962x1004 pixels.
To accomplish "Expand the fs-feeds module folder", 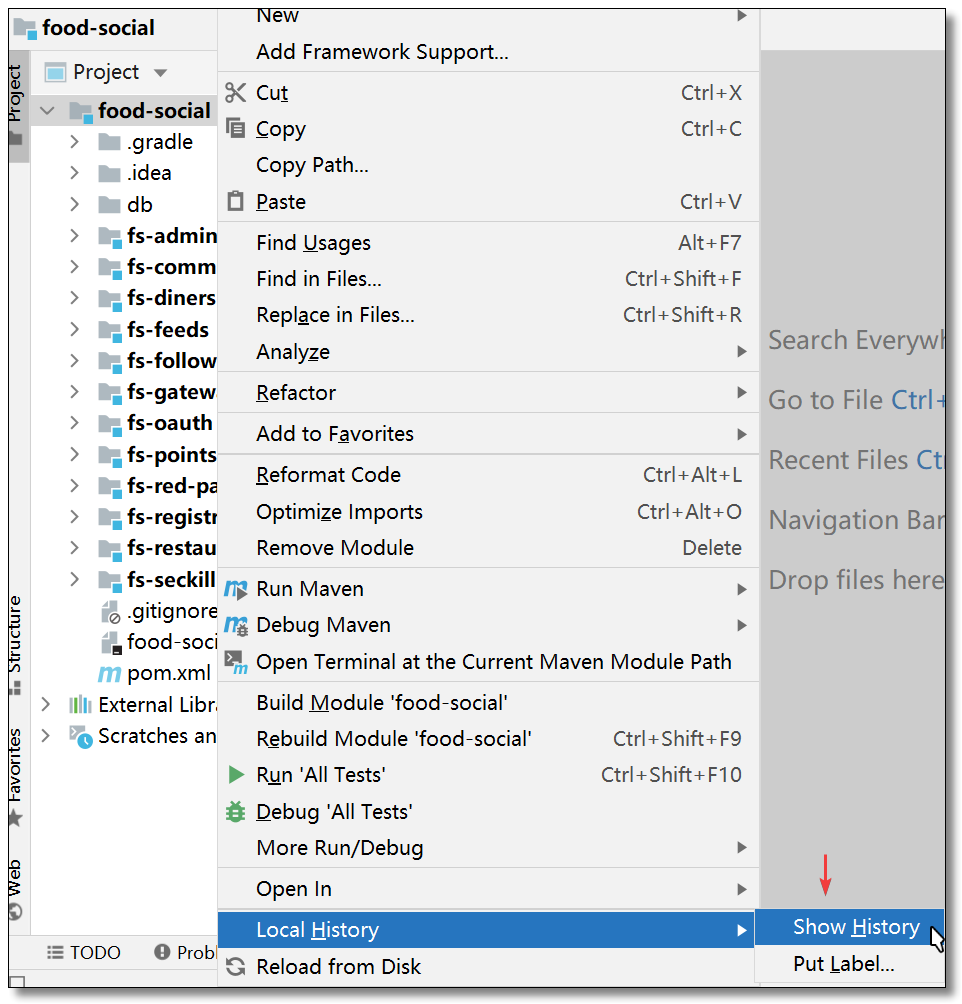I will coord(74,329).
